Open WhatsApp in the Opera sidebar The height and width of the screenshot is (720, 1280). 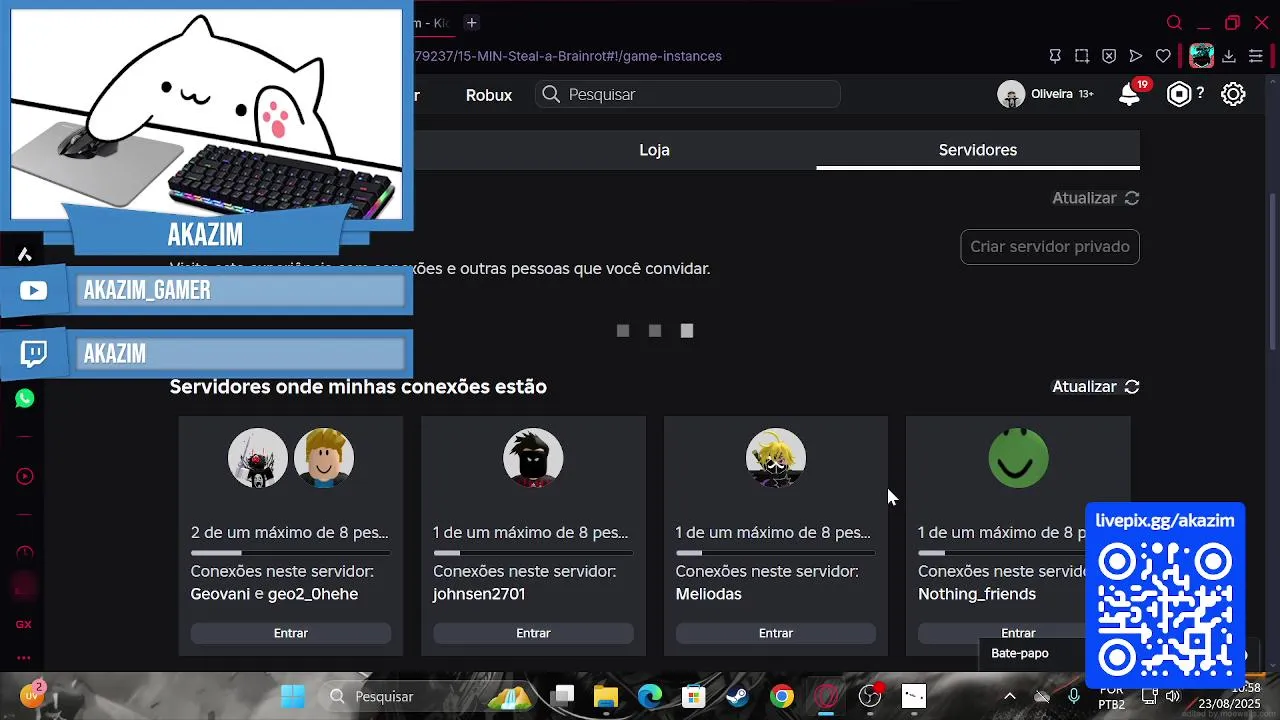(x=25, y=398)
